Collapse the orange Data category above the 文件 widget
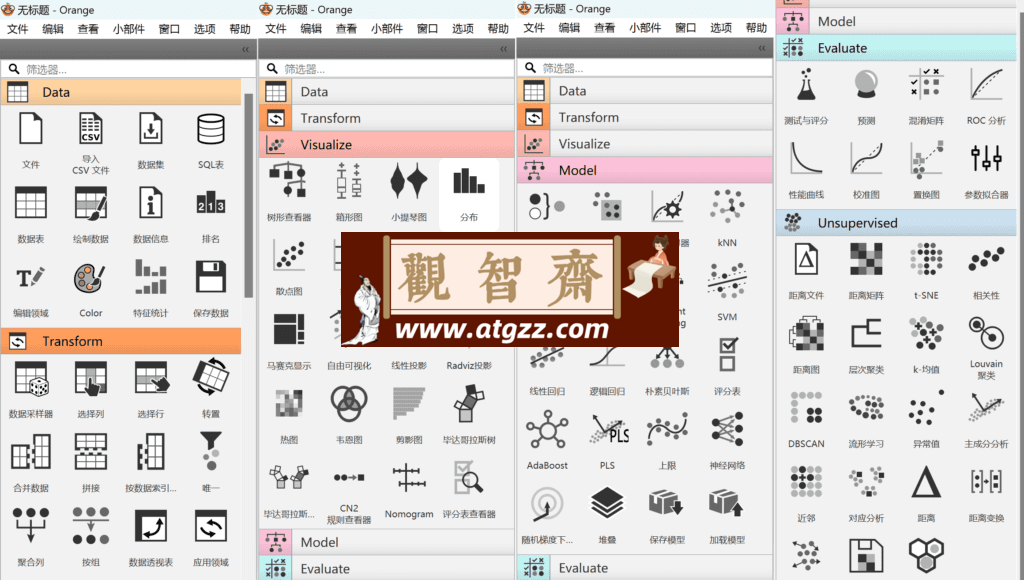The width and height of the screenshot is (1024, 580). tap(121, 92)
